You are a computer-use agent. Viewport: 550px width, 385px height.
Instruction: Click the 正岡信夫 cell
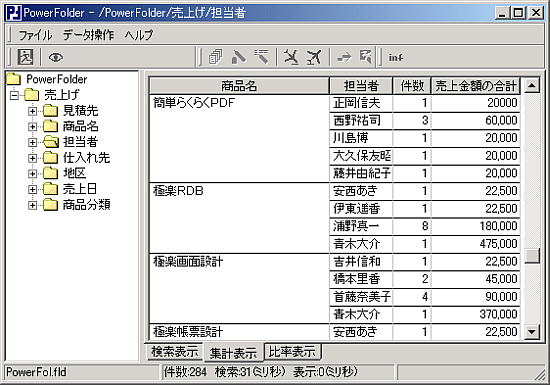click(361, 103)
